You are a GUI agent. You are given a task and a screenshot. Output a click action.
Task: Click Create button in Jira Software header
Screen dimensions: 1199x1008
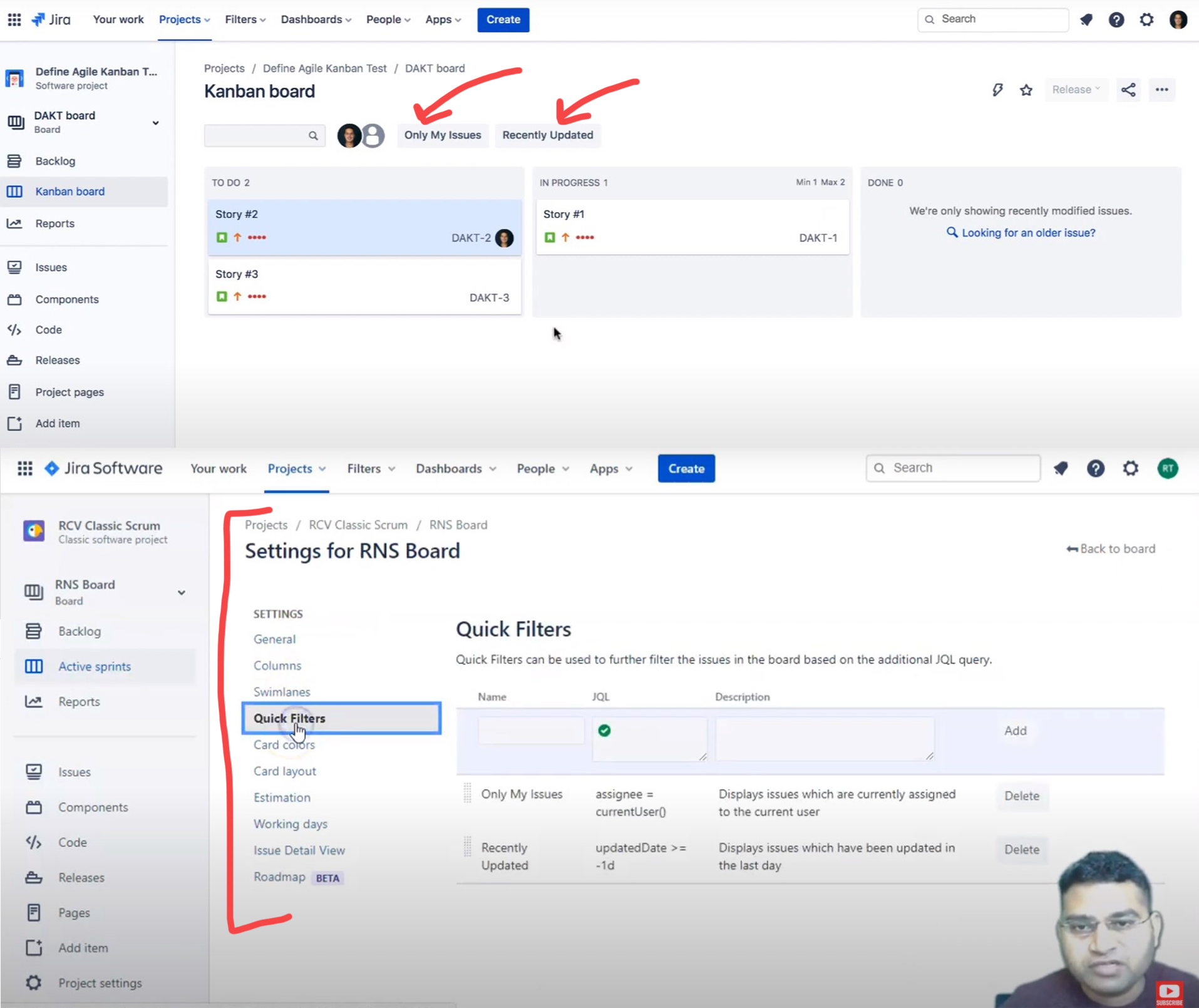coord(686,468)
